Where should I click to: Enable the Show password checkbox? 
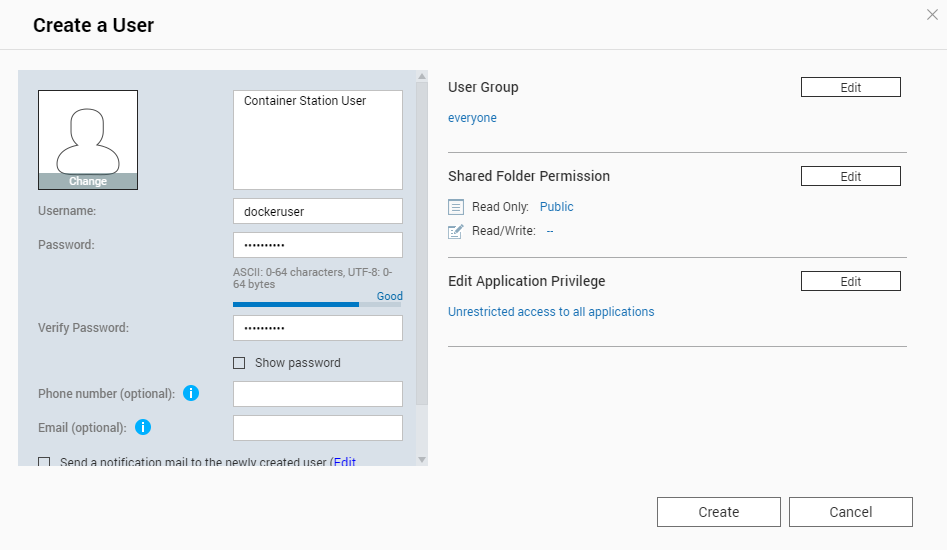(x=239, y=363)
